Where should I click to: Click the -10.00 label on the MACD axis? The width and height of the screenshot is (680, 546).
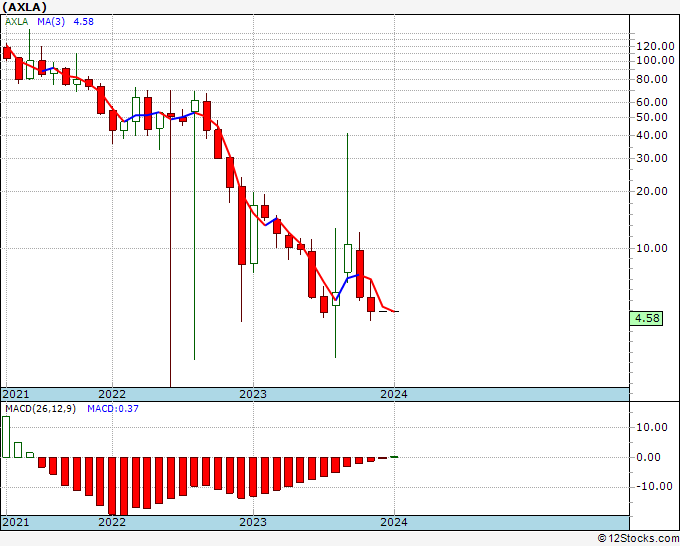point(655,487)
